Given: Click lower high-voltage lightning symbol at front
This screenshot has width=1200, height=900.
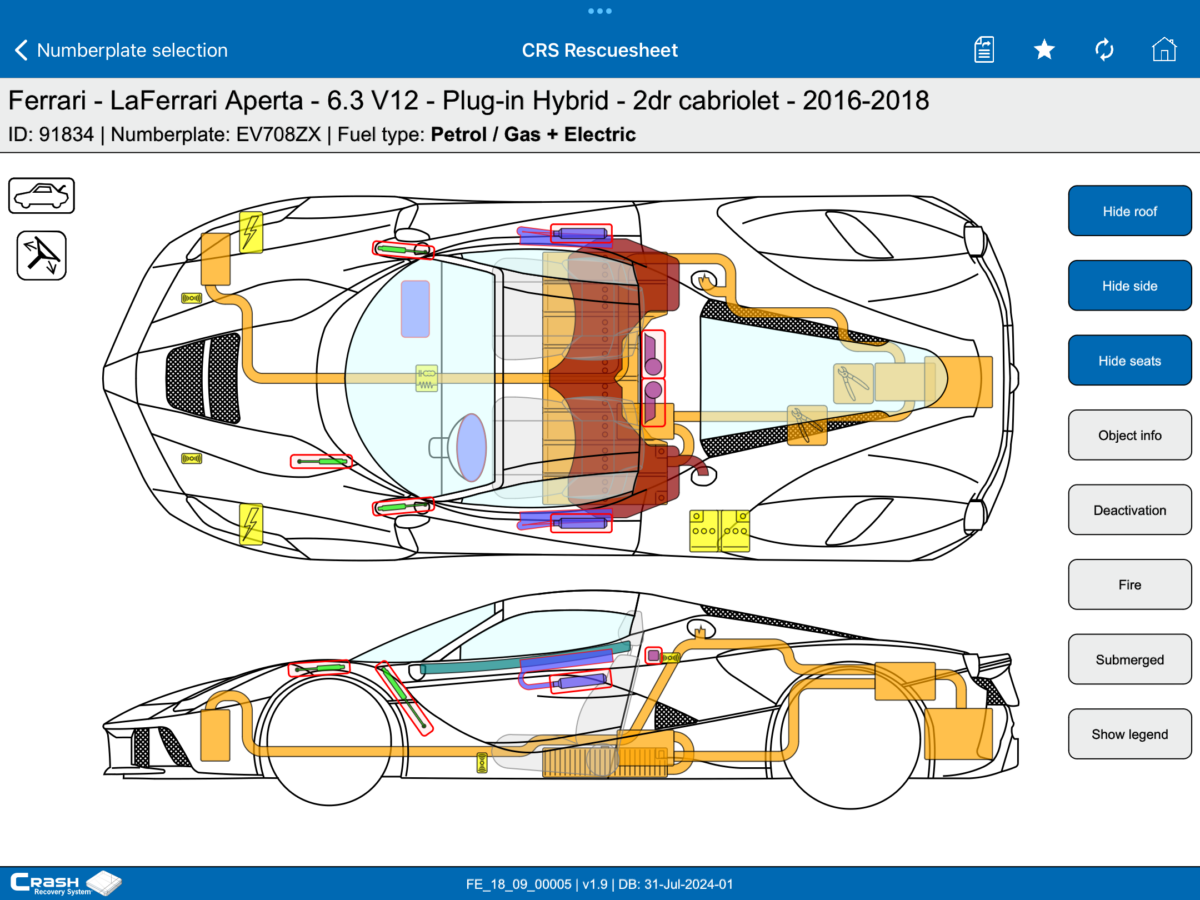Looking at the screenshot, I should coord(251,524).
